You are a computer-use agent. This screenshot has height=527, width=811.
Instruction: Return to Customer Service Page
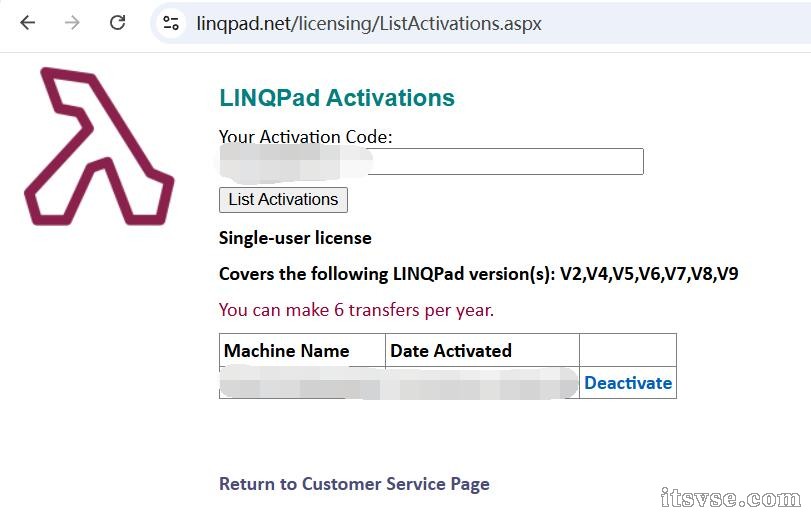pyautogui.click(x=354, y=484)
